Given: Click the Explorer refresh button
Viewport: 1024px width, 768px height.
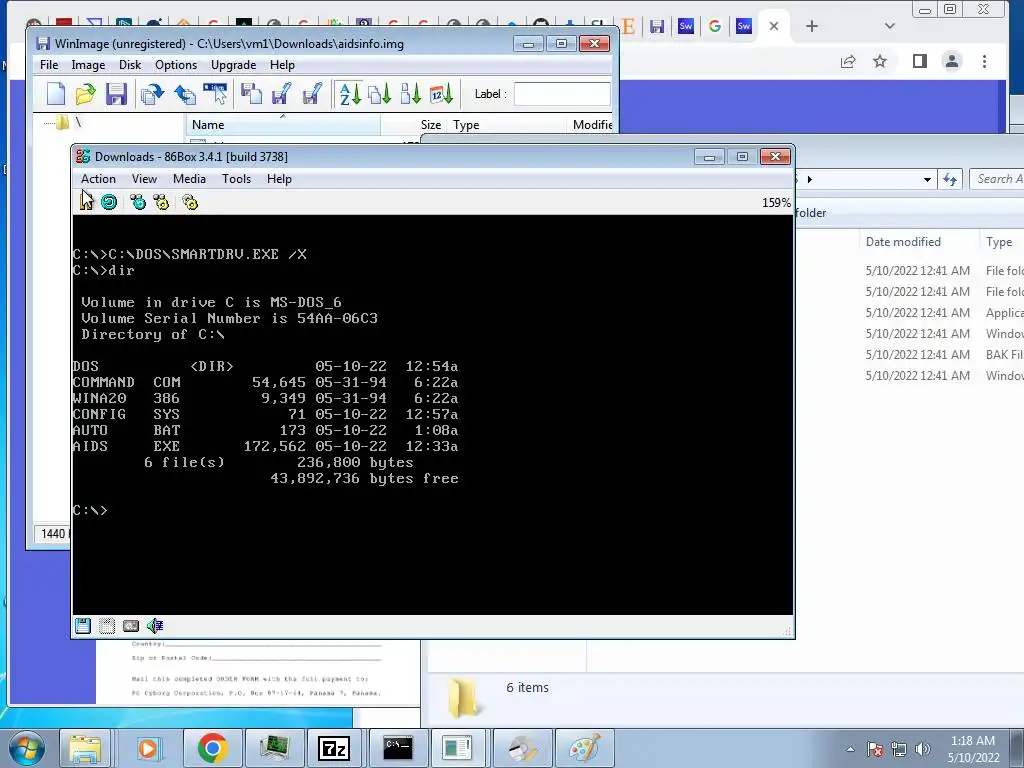Looking at the screenshot, I should click(950, 179).
